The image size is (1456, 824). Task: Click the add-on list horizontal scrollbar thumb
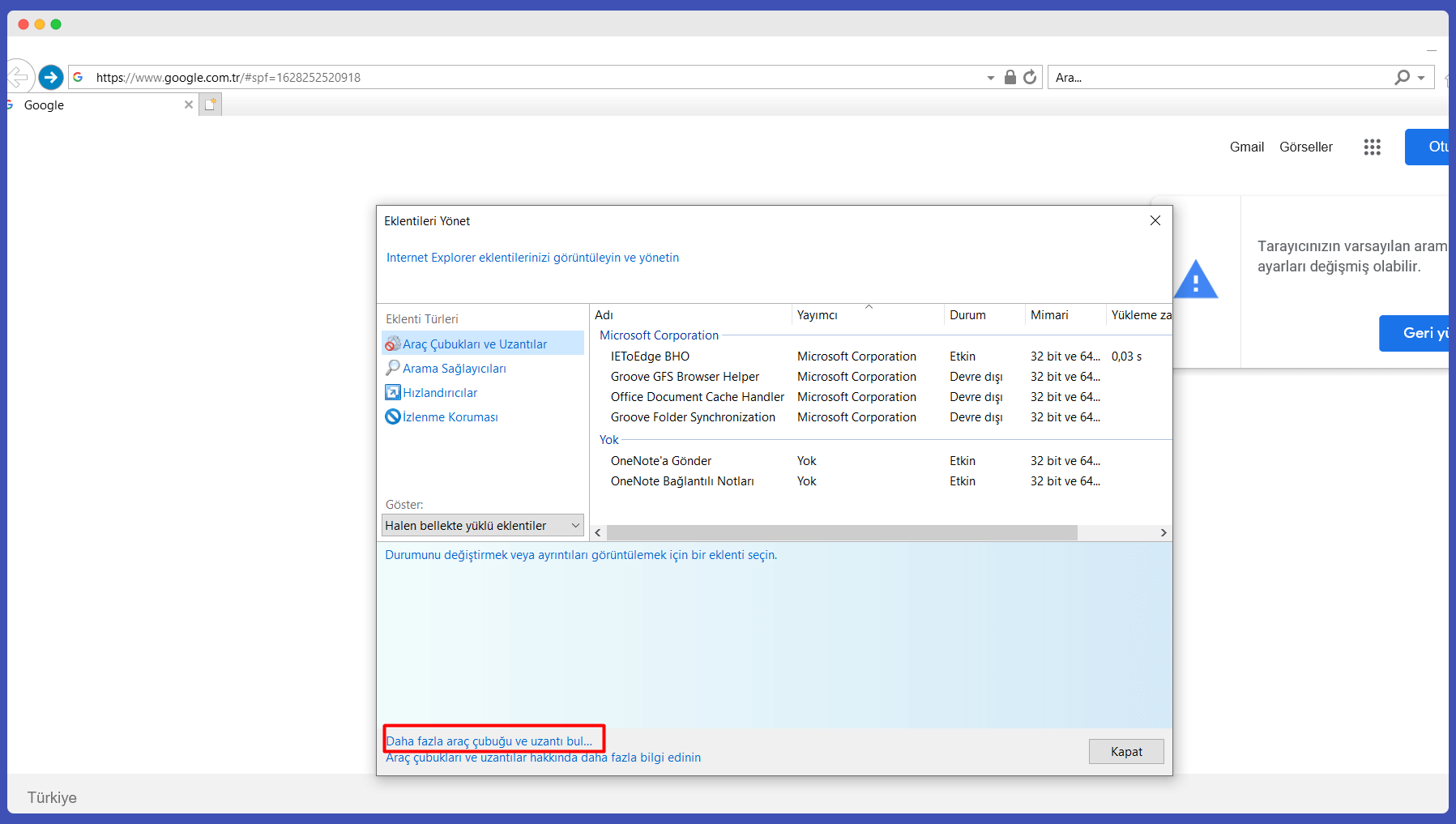[x=843, y=532]
